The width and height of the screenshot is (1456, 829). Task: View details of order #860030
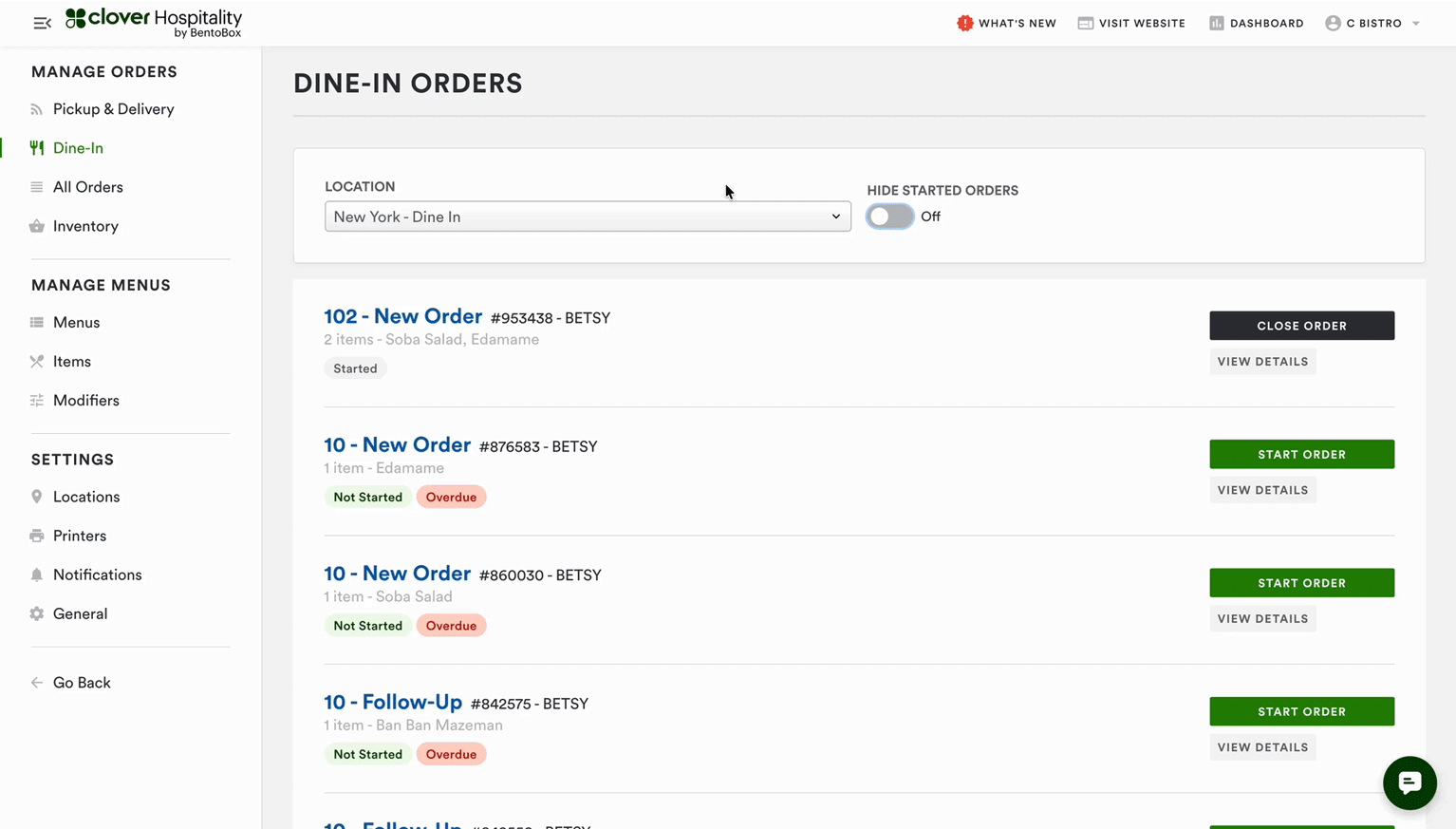1262,618
